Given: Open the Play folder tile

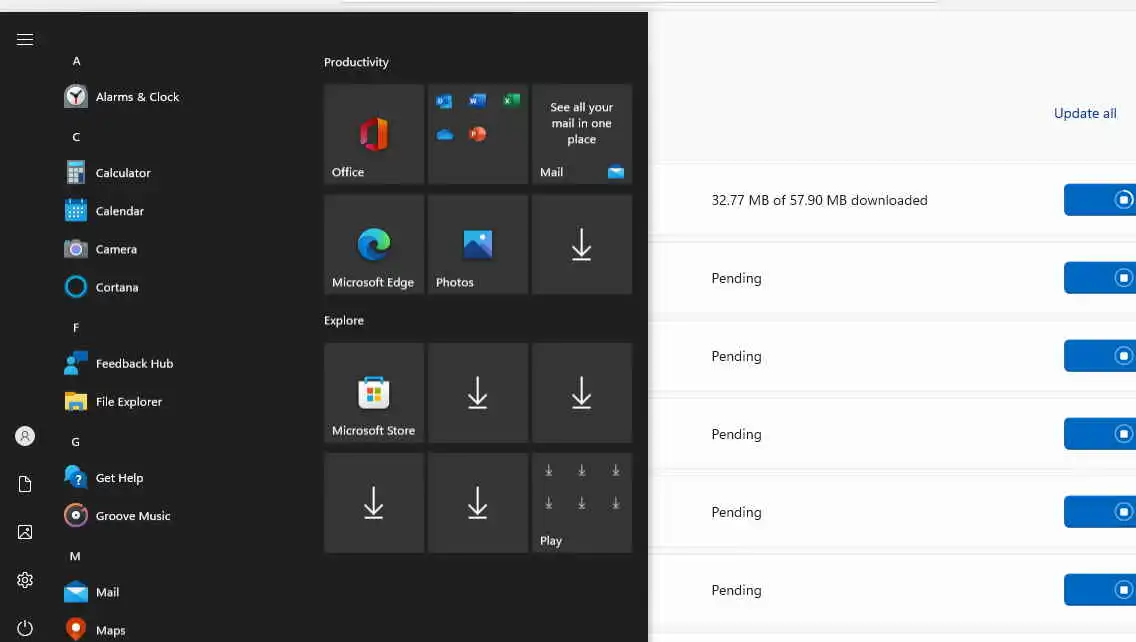Looking at the screenshot, I should [x=582, y=503].
